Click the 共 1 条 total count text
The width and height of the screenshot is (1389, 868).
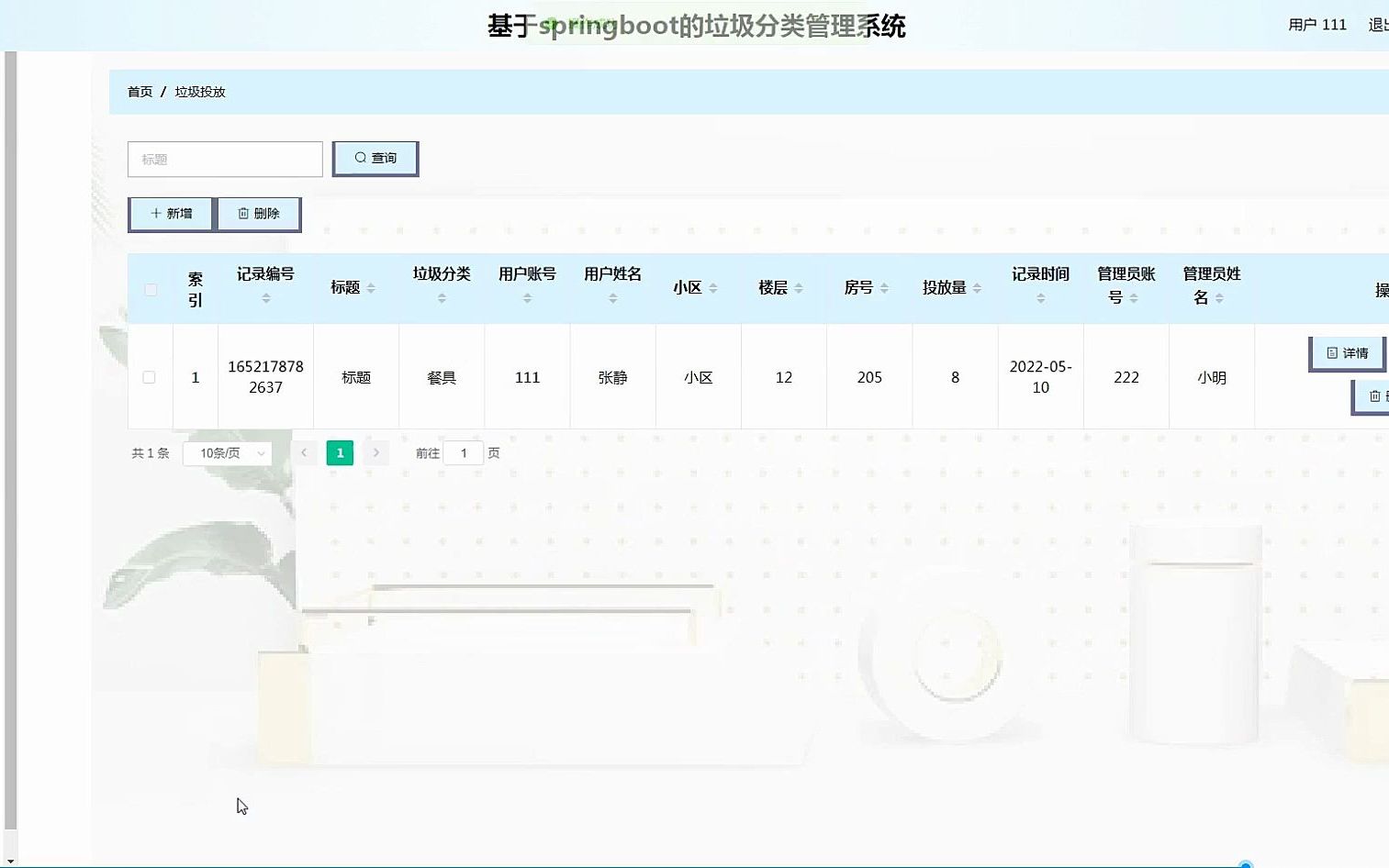click(151, 453)
